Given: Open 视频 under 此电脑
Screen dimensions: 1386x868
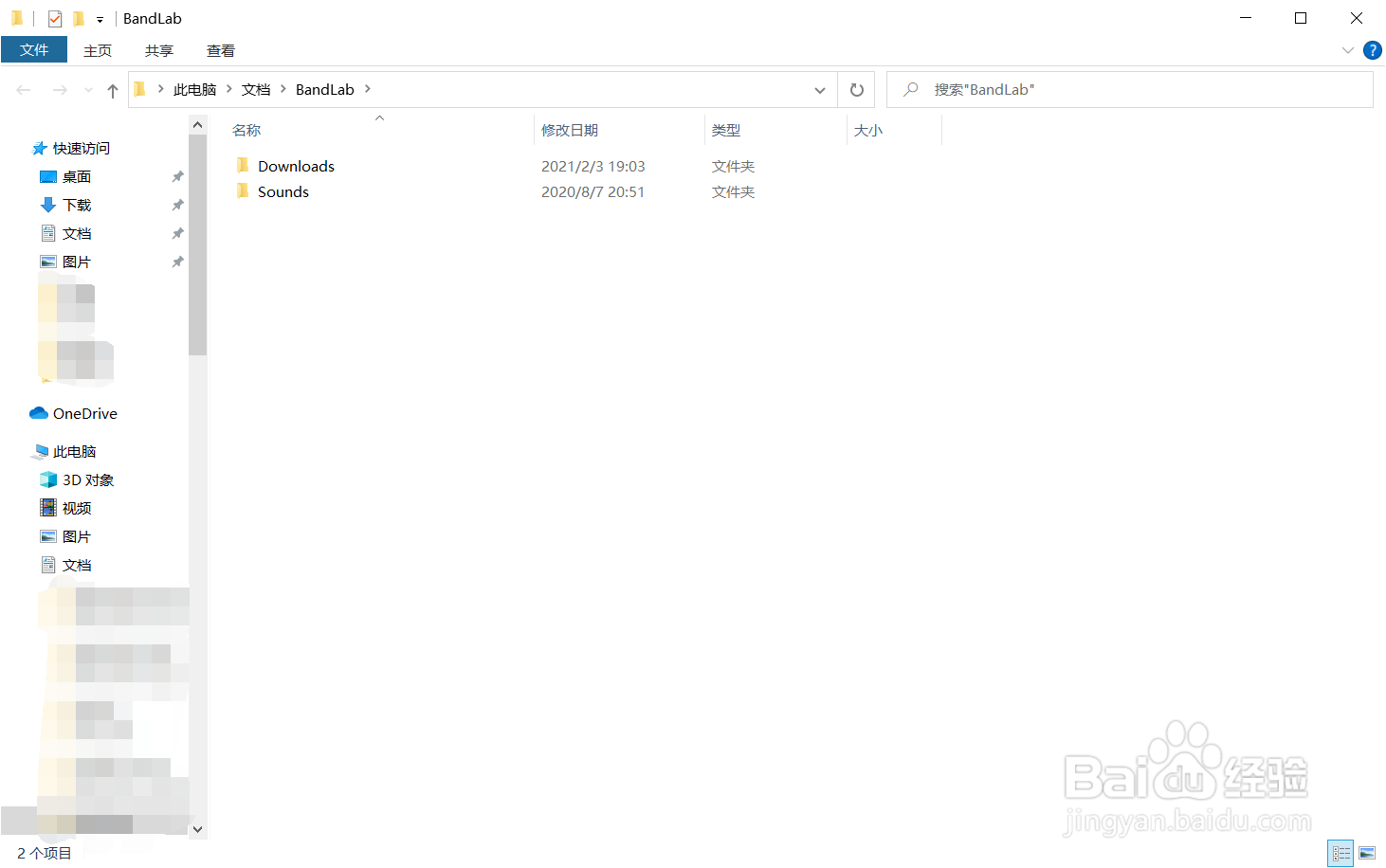Looking at the screenshot, I should click(77, 508).
